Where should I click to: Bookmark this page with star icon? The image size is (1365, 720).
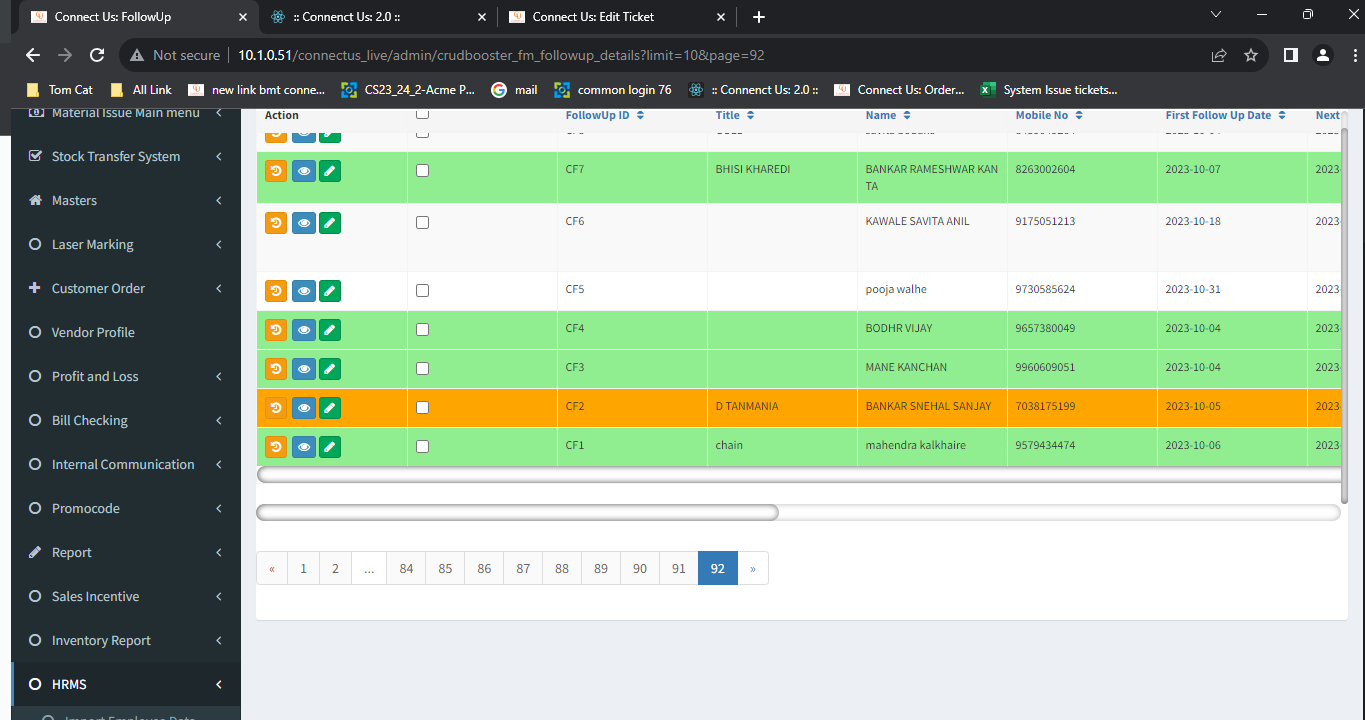pyautogui.click(x=1250, y=55)
